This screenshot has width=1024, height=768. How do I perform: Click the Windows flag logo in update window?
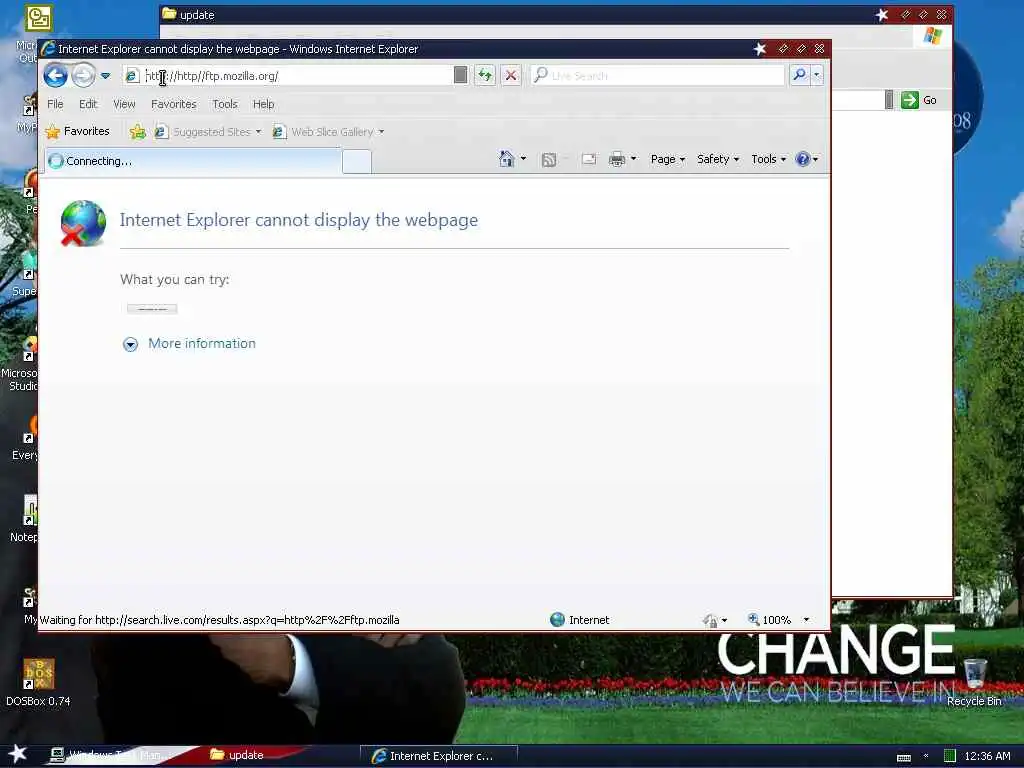[x=933, y=36]
